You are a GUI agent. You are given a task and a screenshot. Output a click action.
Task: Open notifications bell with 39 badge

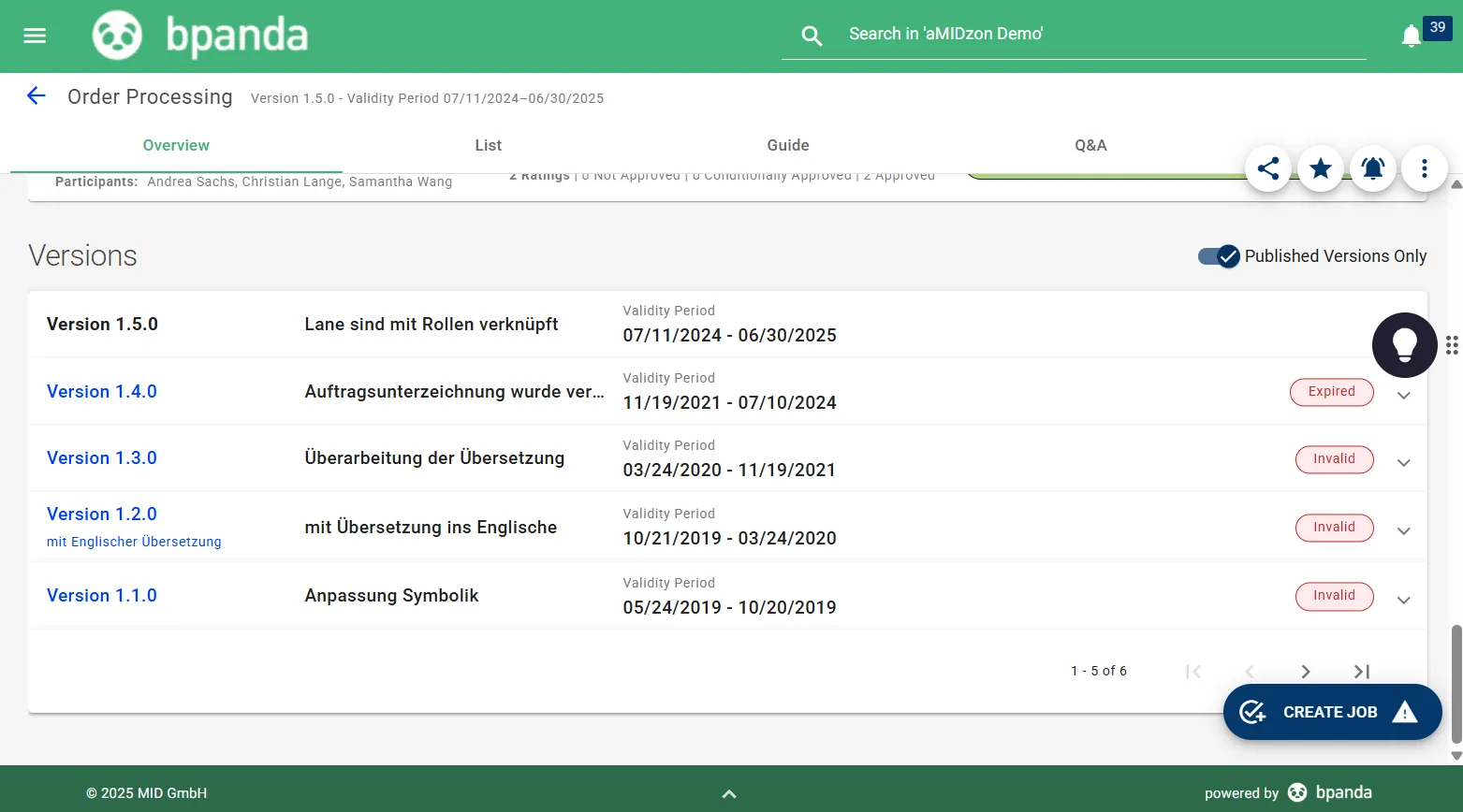tap(1412, 36)
